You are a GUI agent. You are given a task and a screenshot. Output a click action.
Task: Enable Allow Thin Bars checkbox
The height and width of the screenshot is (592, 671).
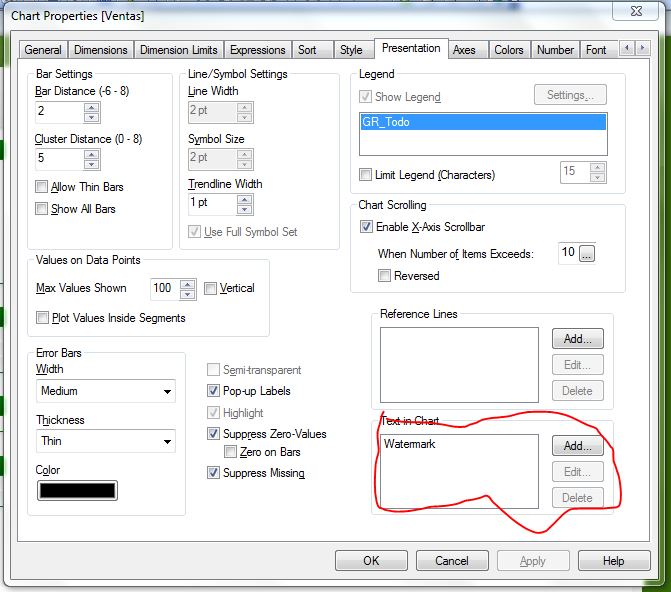coord(41,187)
